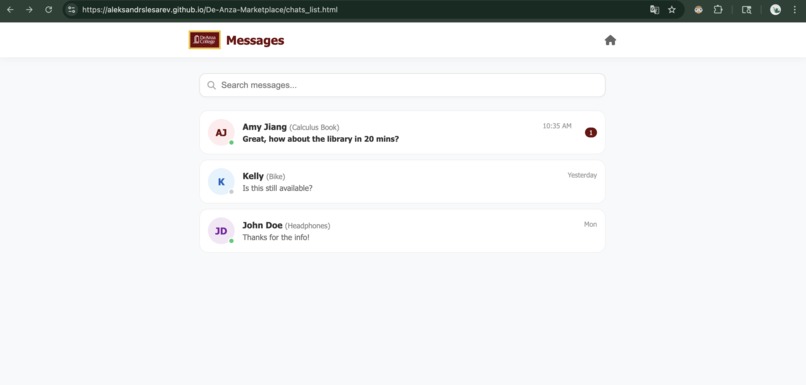Image resolution: width=806 pixels, height=385 pixels.
Task: Open the browser profile avatar
Action: tap(775, 9)
